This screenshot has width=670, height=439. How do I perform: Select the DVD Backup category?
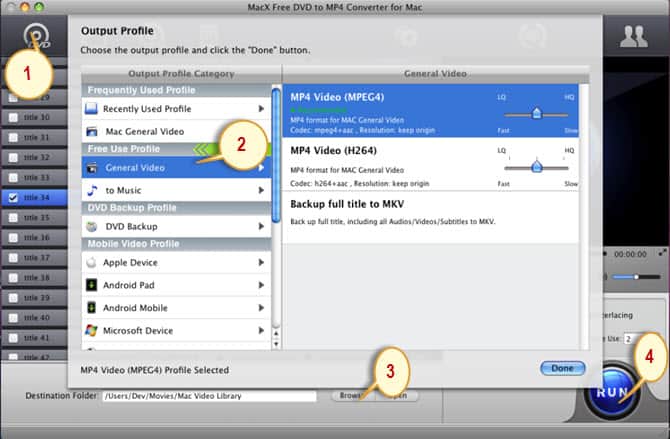point(176,227)
